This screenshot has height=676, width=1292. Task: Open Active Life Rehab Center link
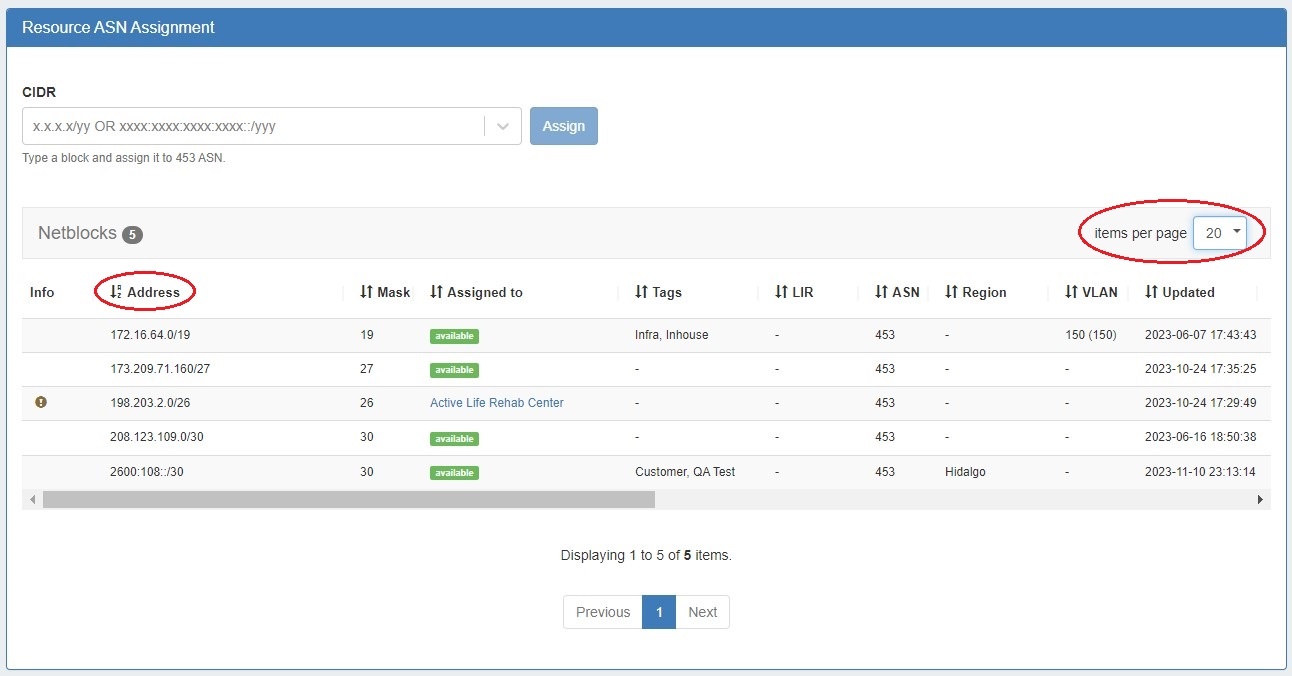tap(496, 403)
